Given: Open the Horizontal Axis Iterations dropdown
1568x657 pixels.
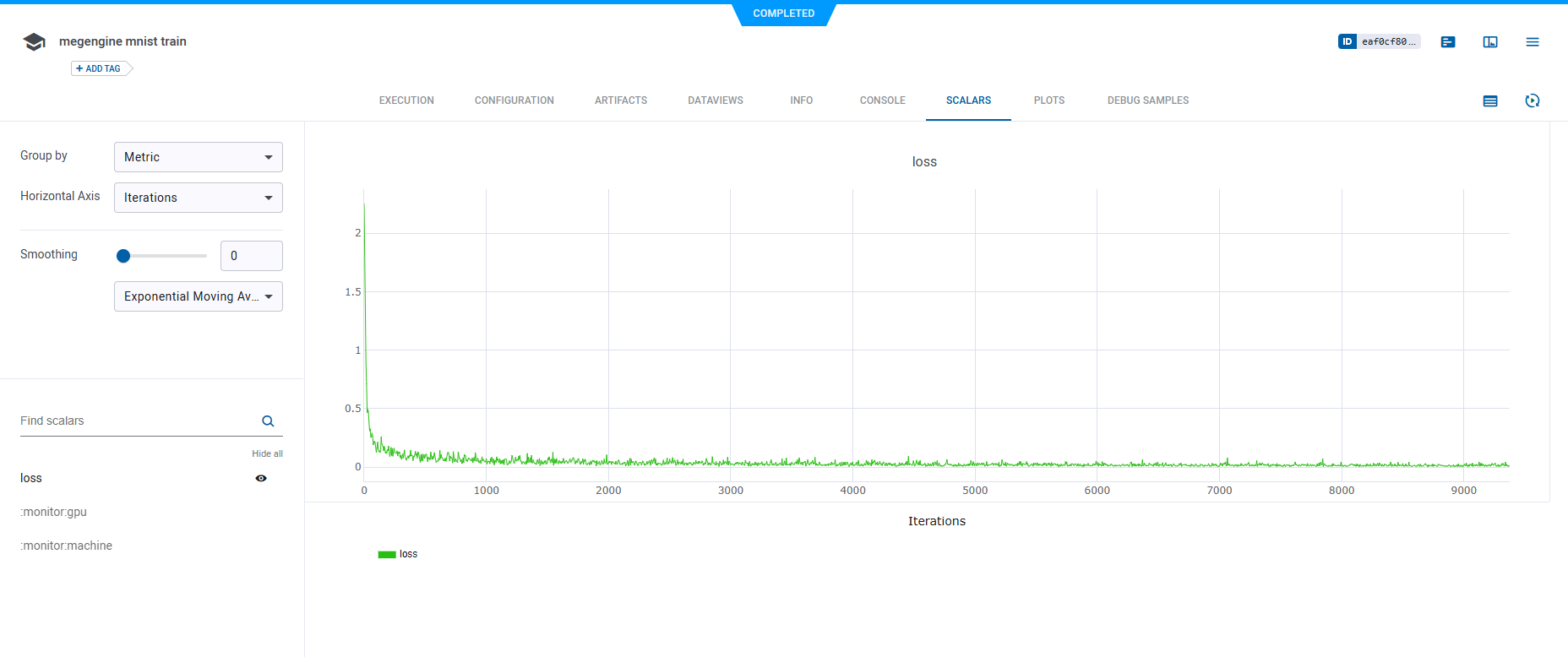Looking at the screenshot, I should (x=198, y=198).
